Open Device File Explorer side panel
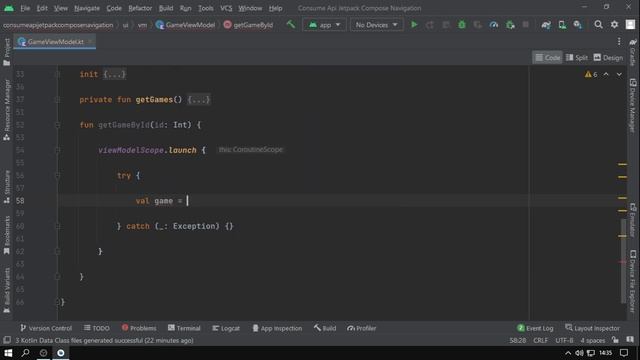Image resolution: width=640 pixels, height=360 pixels. coord(633,282)
